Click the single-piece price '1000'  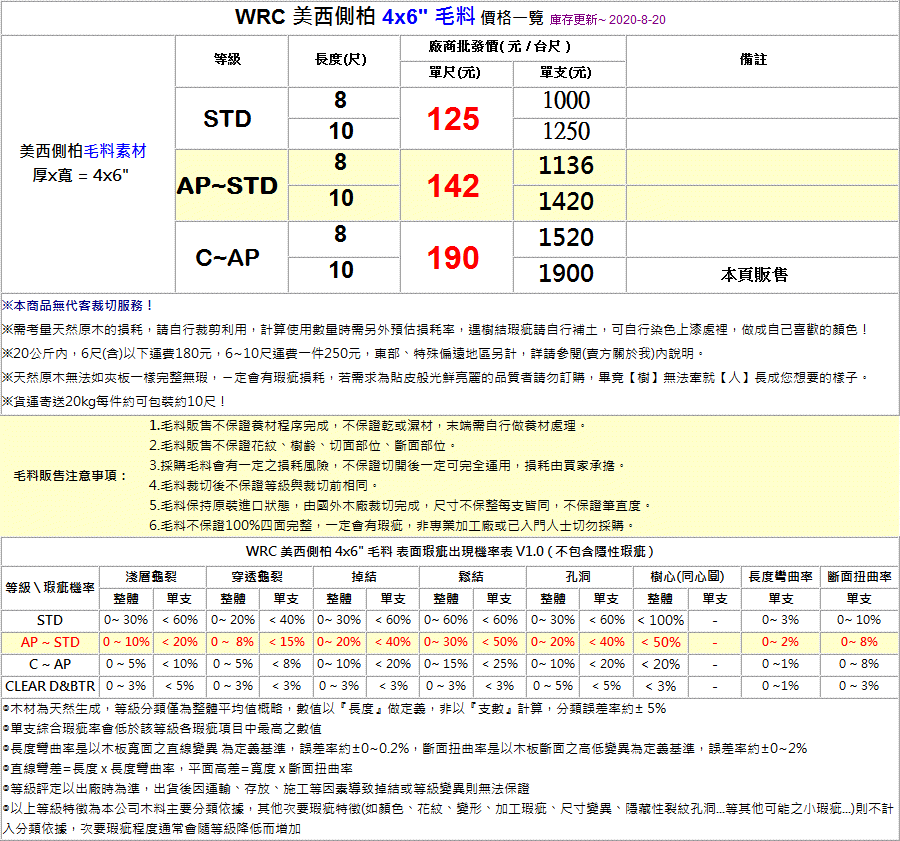tap(567, 100)
